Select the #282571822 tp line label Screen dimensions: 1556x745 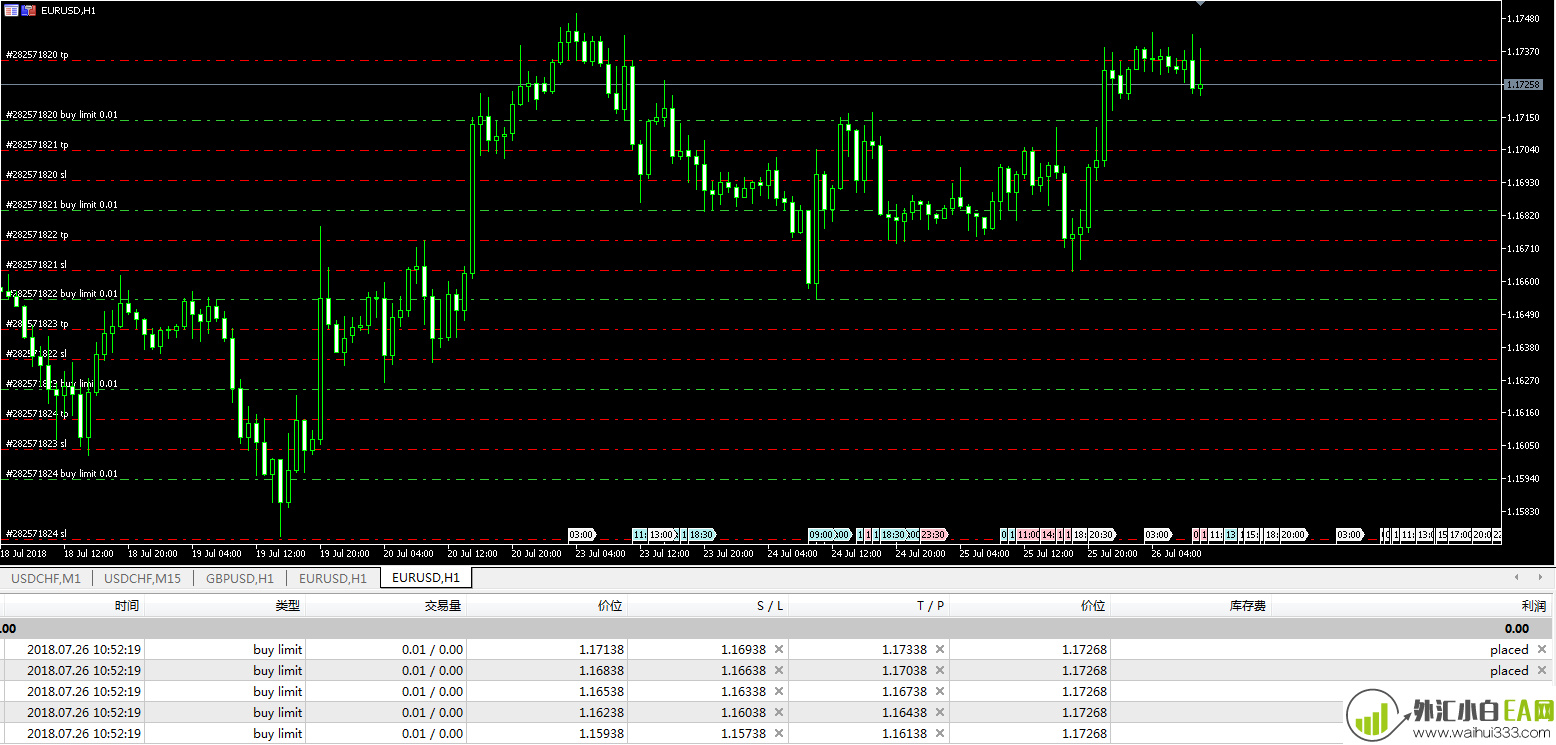pos(37,235)
